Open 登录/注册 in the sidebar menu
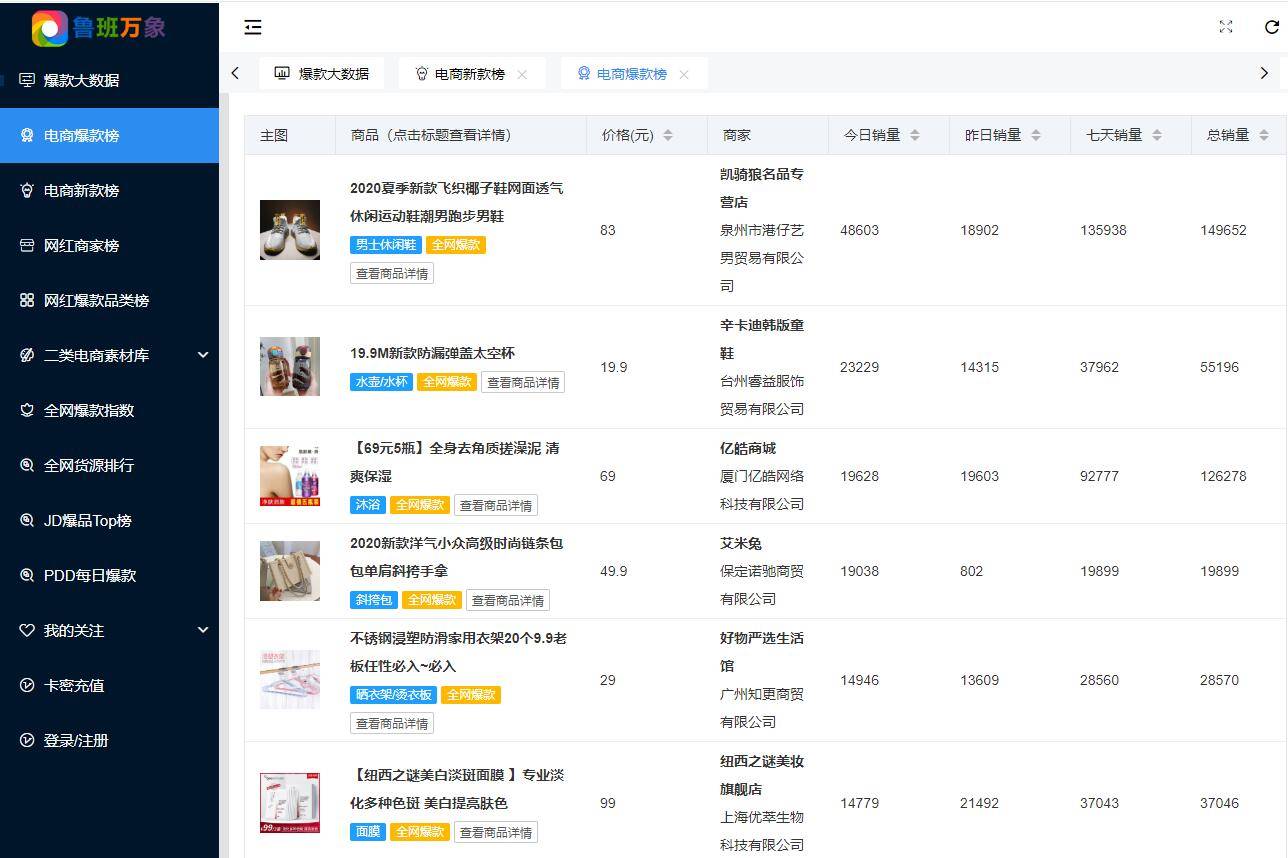The image size is (1288, 858). (109, 740)
